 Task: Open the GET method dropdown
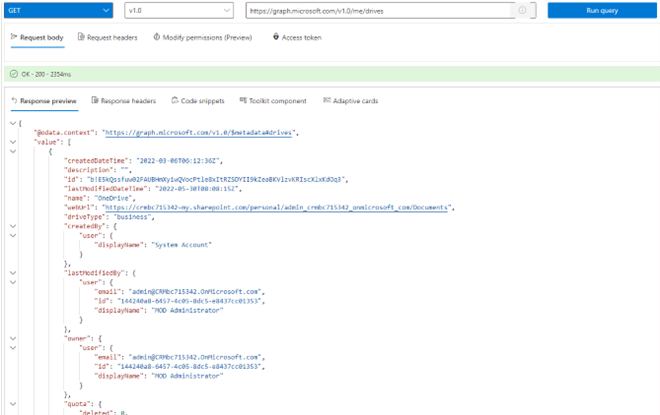point(59,11)
